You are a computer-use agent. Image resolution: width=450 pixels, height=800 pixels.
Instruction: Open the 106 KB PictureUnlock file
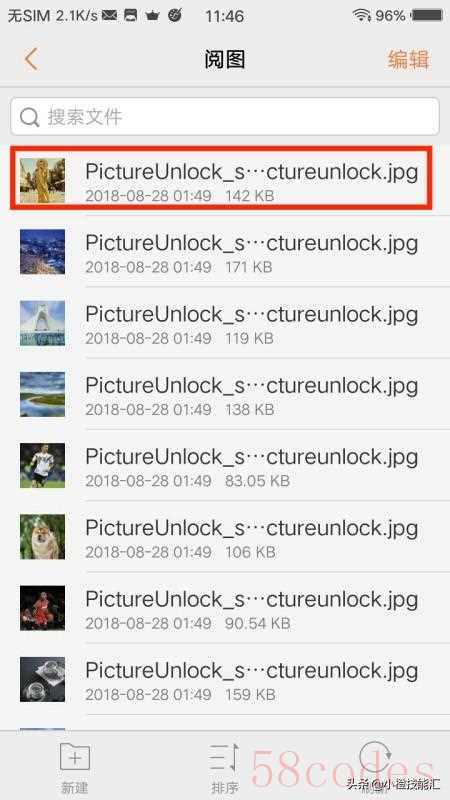(225, 537)
